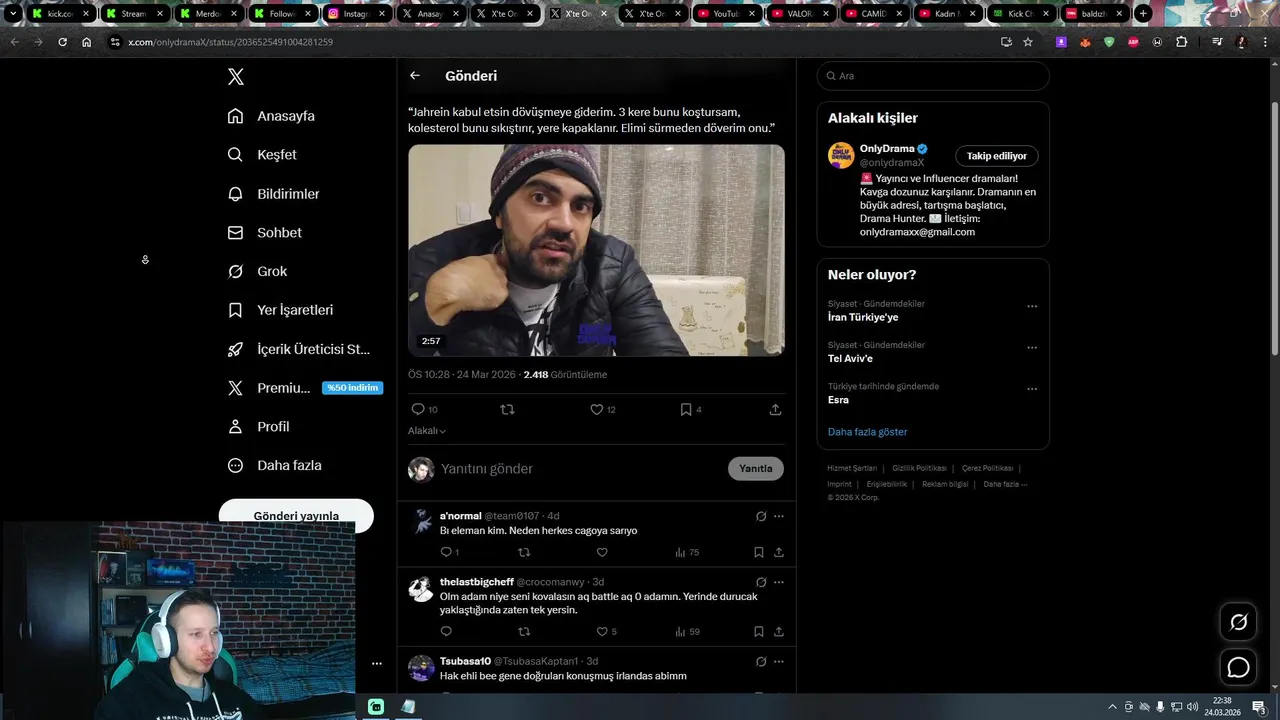
Task: Open the Premium sidebar item
Action: tap(305, 388)
